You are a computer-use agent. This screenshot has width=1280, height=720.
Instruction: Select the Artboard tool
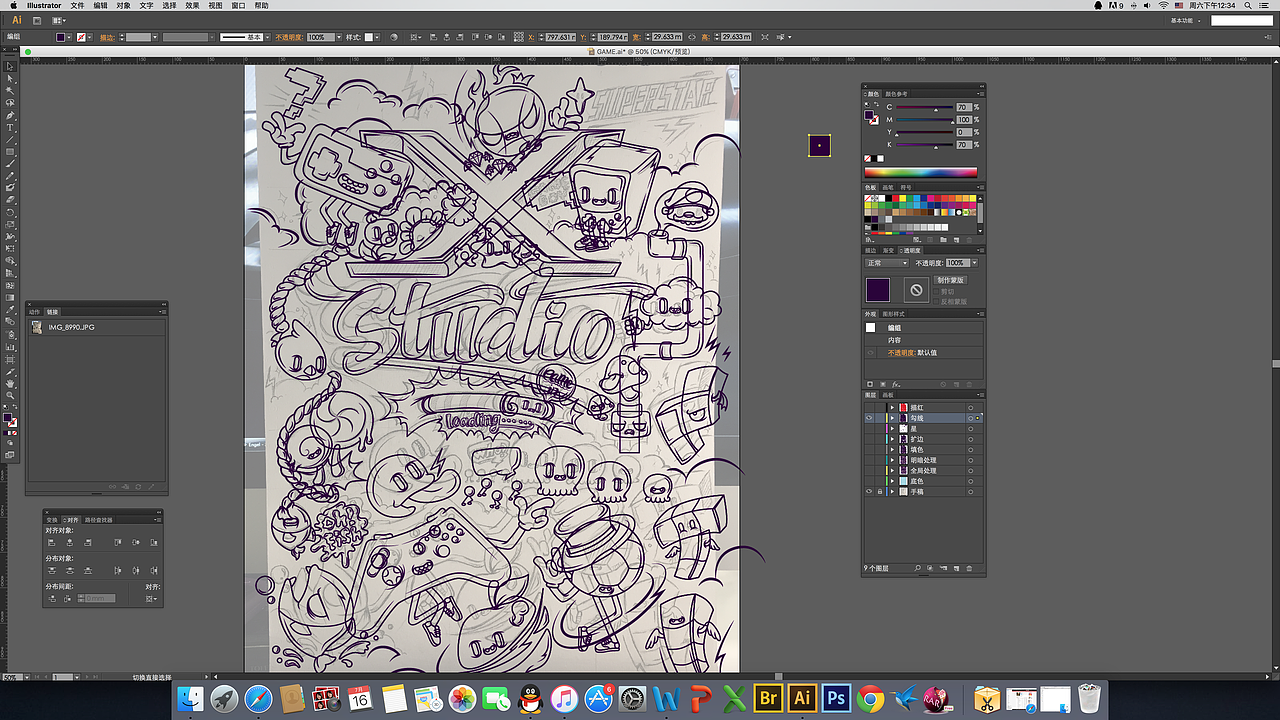click(x=10, y=359)
